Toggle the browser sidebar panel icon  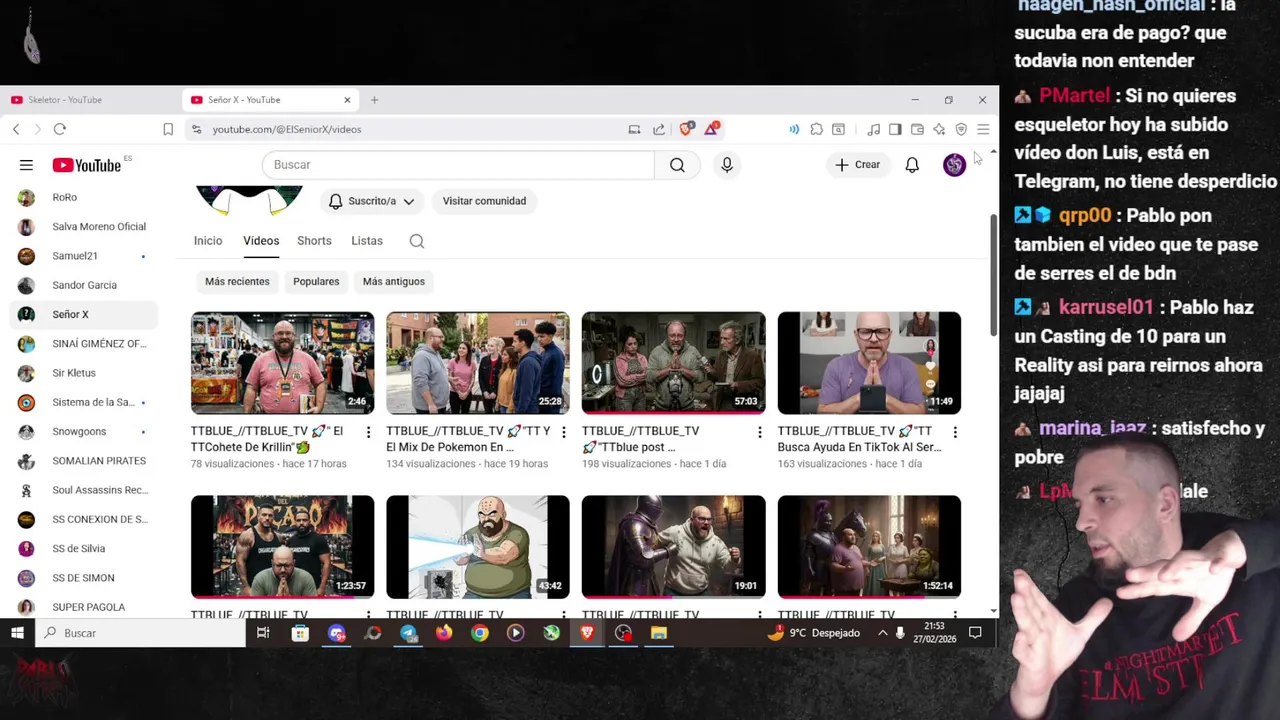tap(895, 129)
